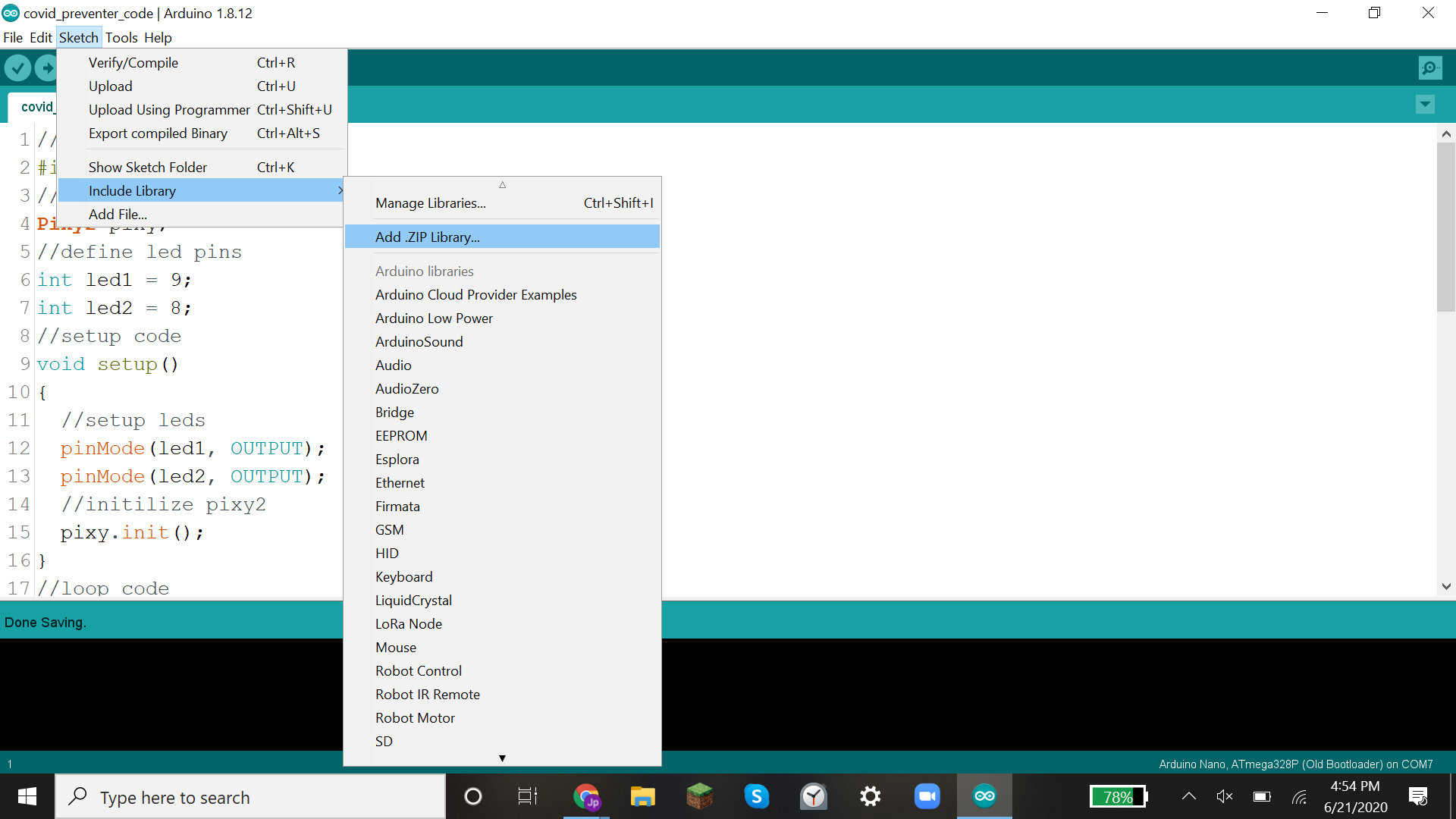Click the Arduino icon on the taskbar

coord(984,796)
